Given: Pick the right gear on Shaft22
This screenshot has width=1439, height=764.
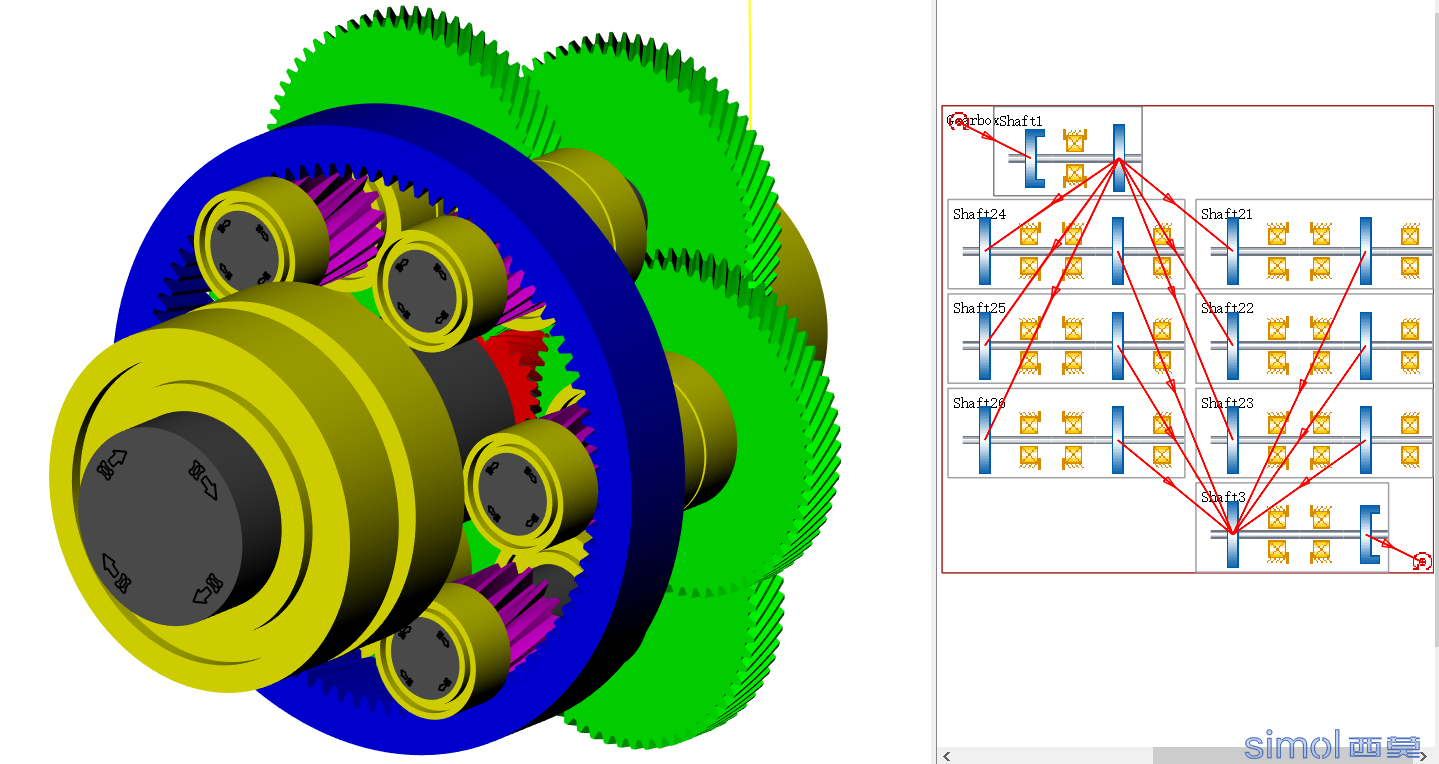Looking at the screenshot, I should 1366,346.
